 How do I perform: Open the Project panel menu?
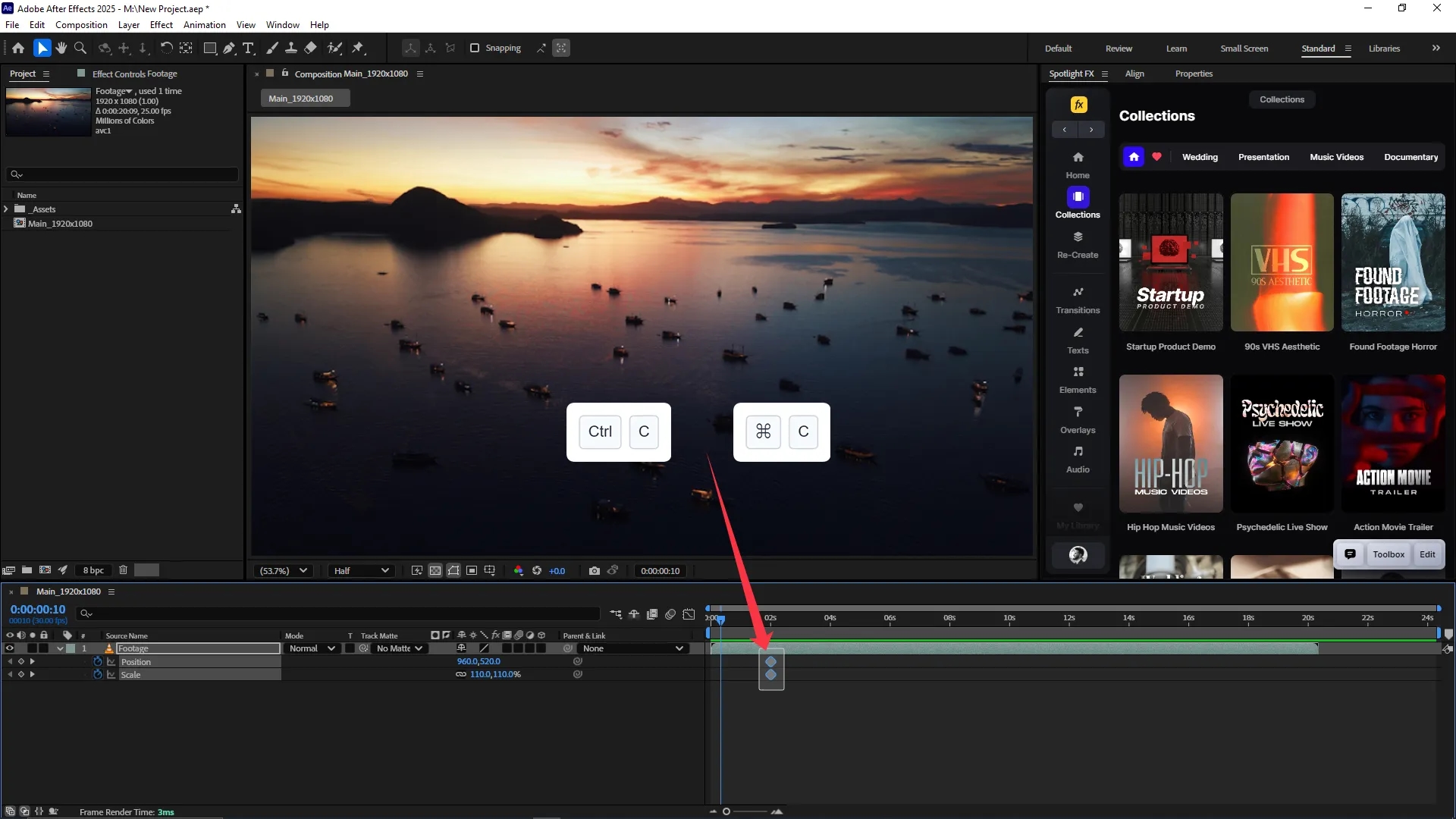45,74
